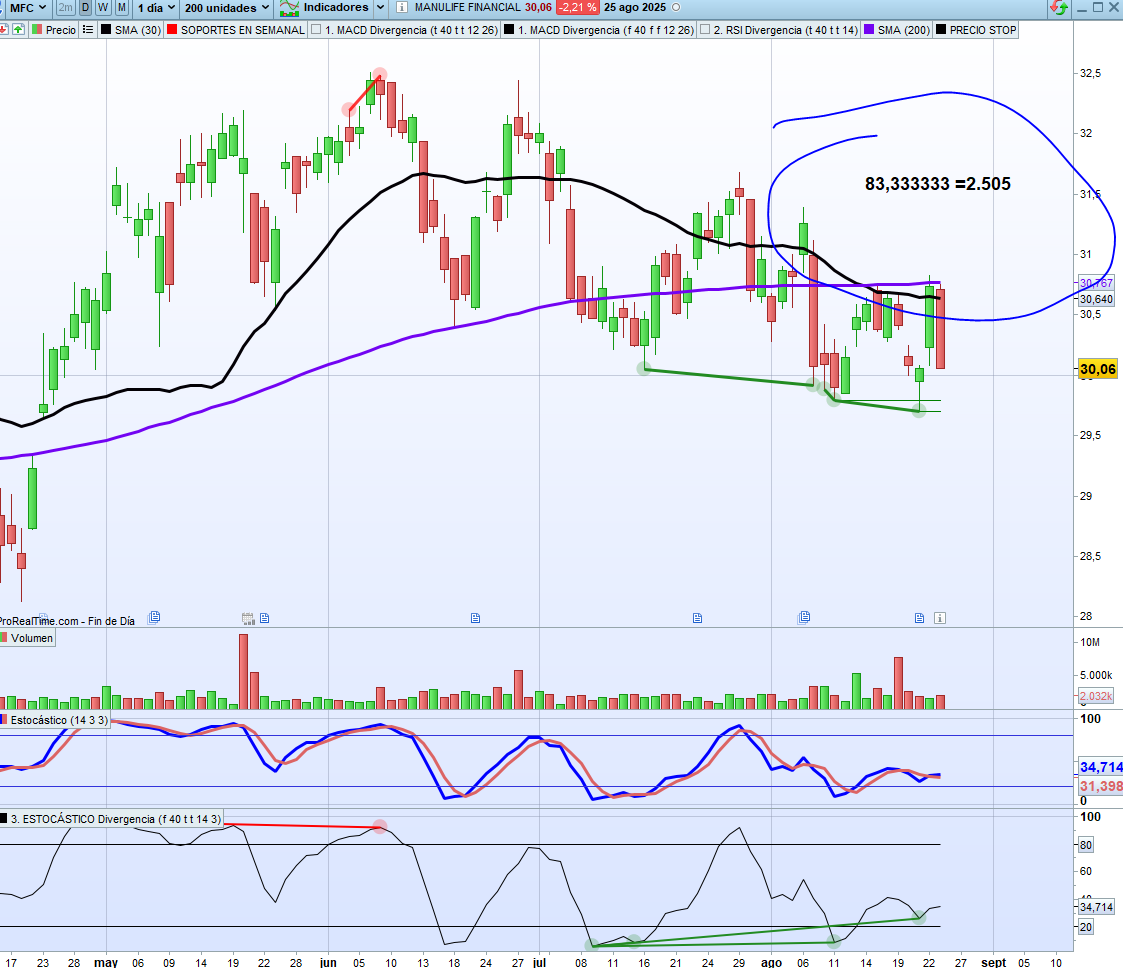Image resolution: width=1123 pixels, height=968 pixels.
Task: Select the W weekly timeframe toggle
Action: (x=104, y=8)
